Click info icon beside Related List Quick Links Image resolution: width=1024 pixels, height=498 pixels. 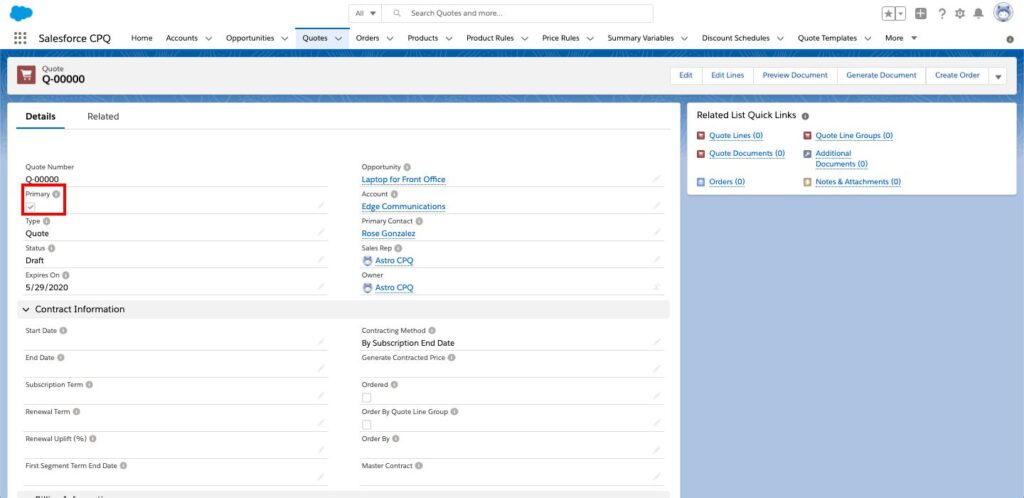pos(805,116)
